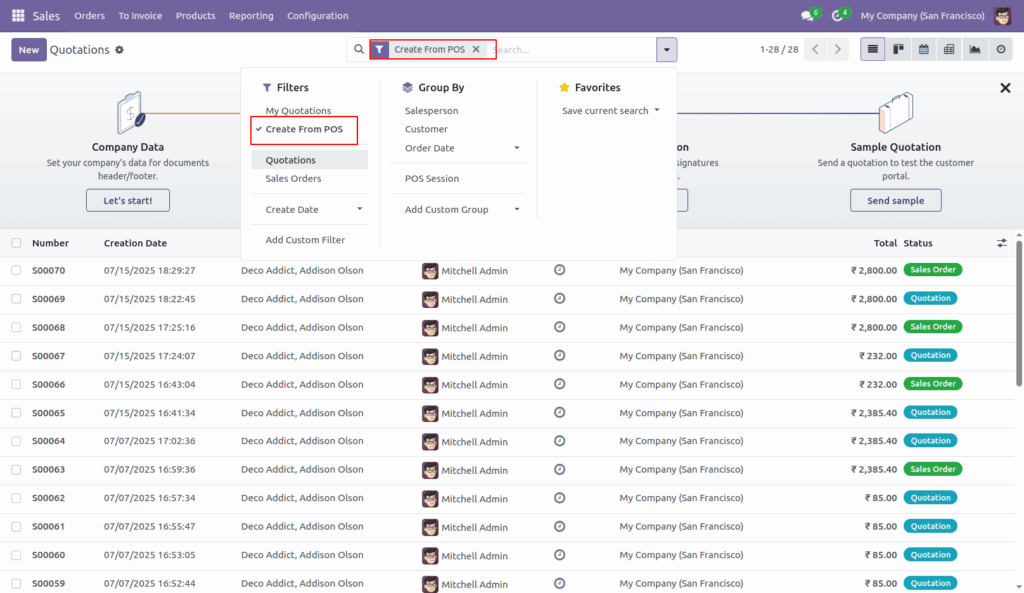1024x593 pixels.
Task: Click the Let's start button
Action: pyautogui.click(x=127, y=200)
